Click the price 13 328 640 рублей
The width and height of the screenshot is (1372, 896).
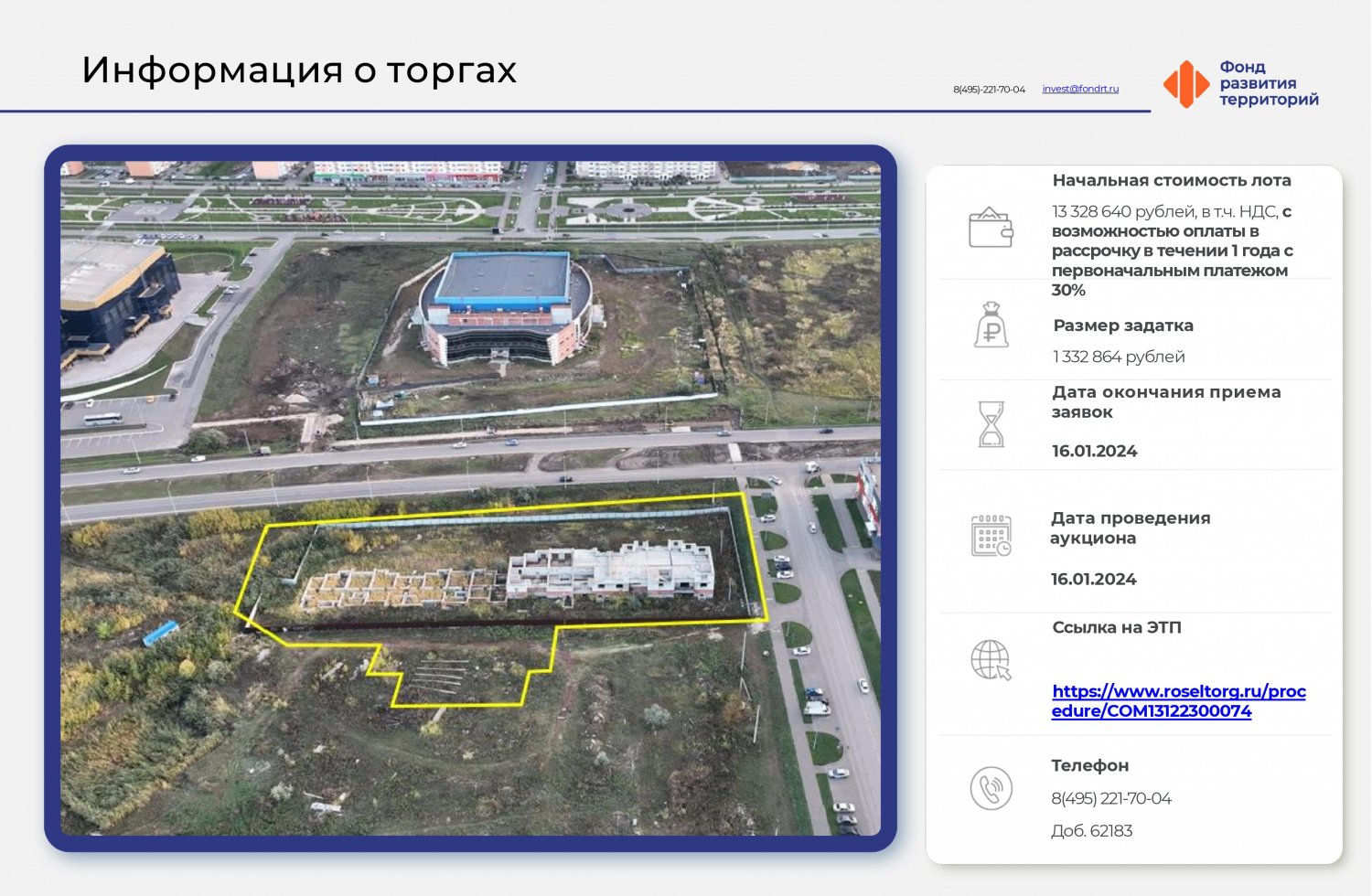tap(1124, 212)
